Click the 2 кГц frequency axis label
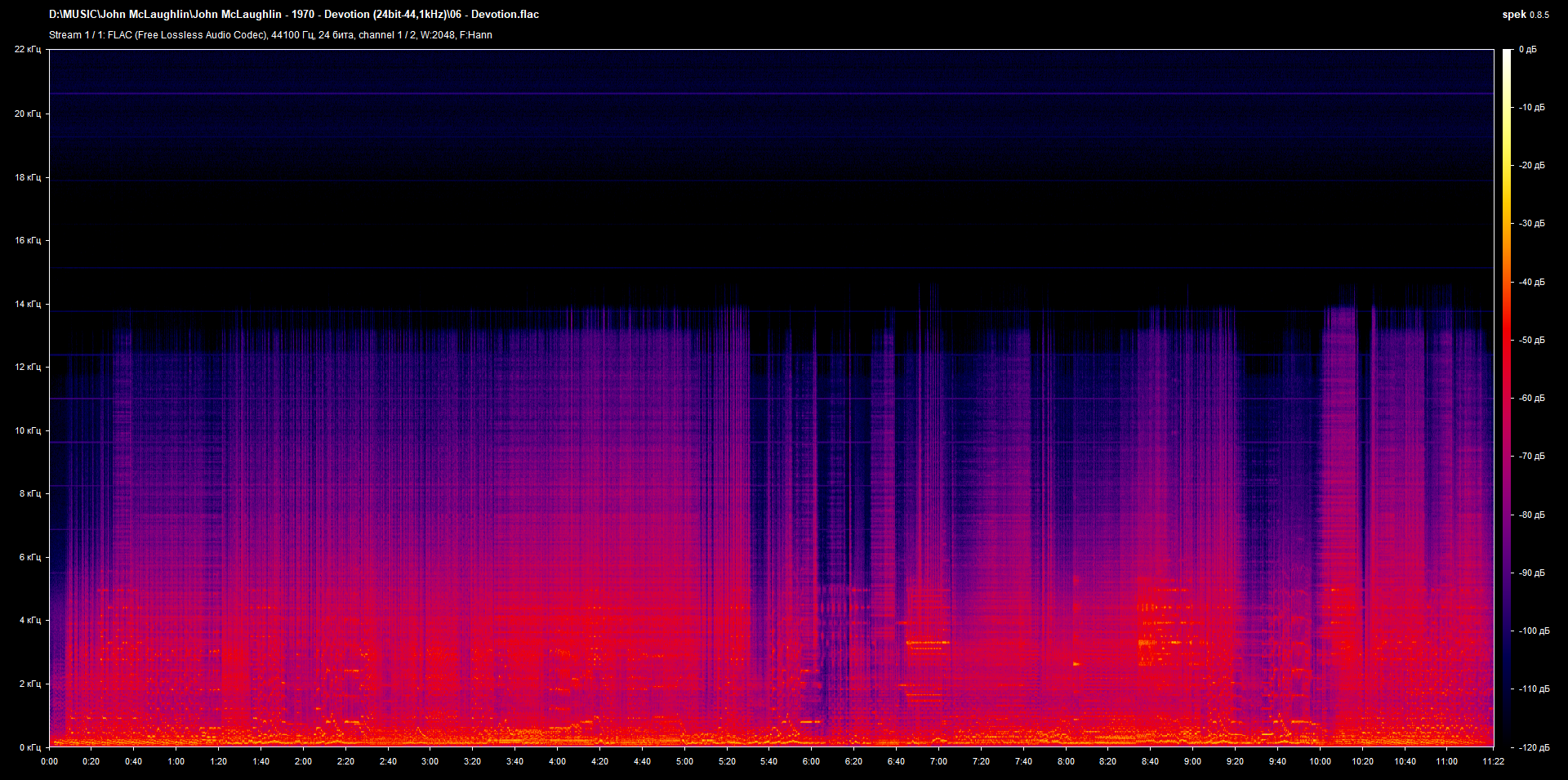1568x780 pixels. tap(30, 684)
